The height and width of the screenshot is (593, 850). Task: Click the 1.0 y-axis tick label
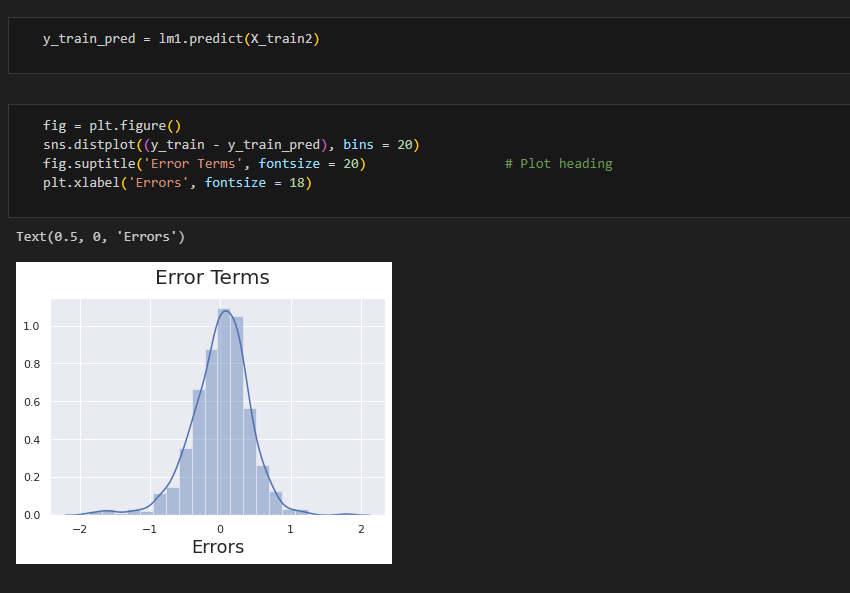coord(31,326)
